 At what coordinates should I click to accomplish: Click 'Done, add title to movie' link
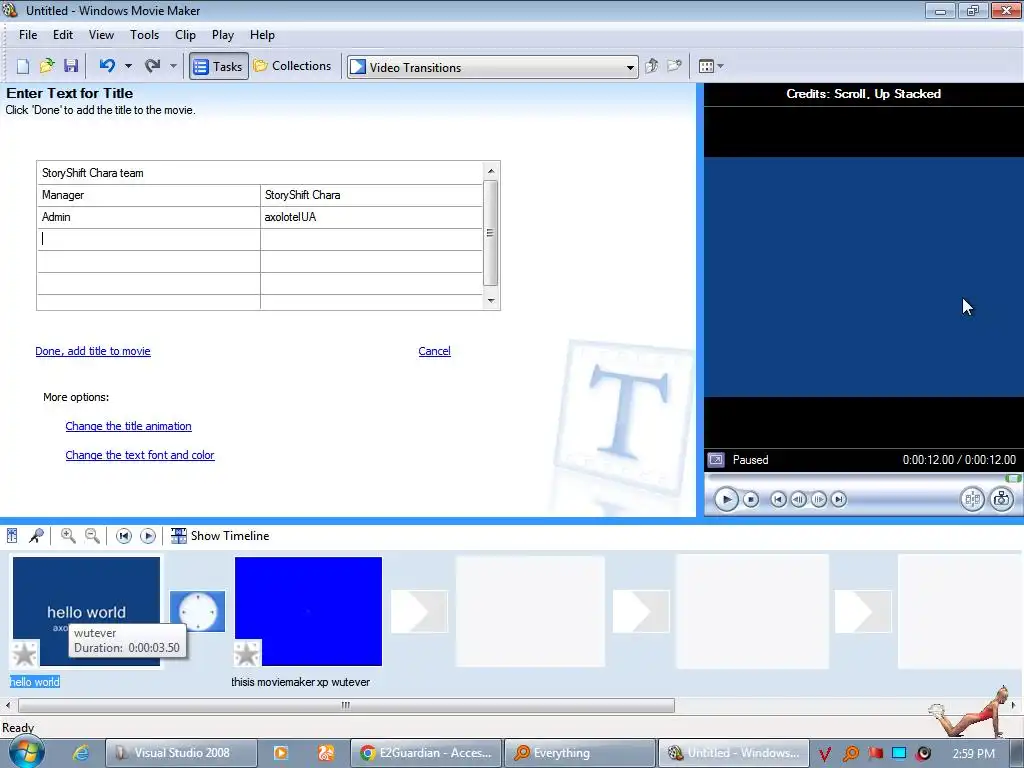pyautogui.click(x=93, y=351)
